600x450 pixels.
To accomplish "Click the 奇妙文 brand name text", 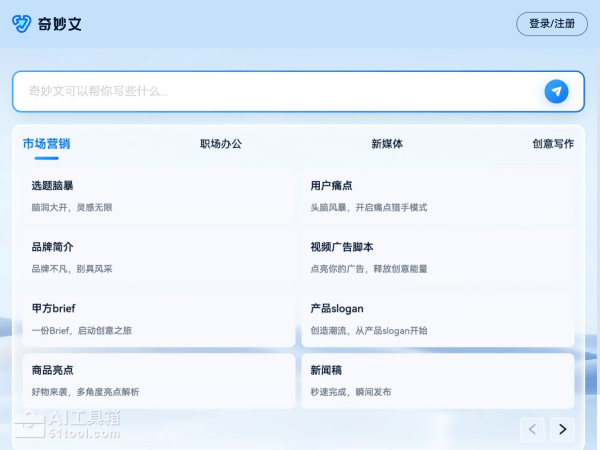I will pyautogui.click(x=60, y=24).
